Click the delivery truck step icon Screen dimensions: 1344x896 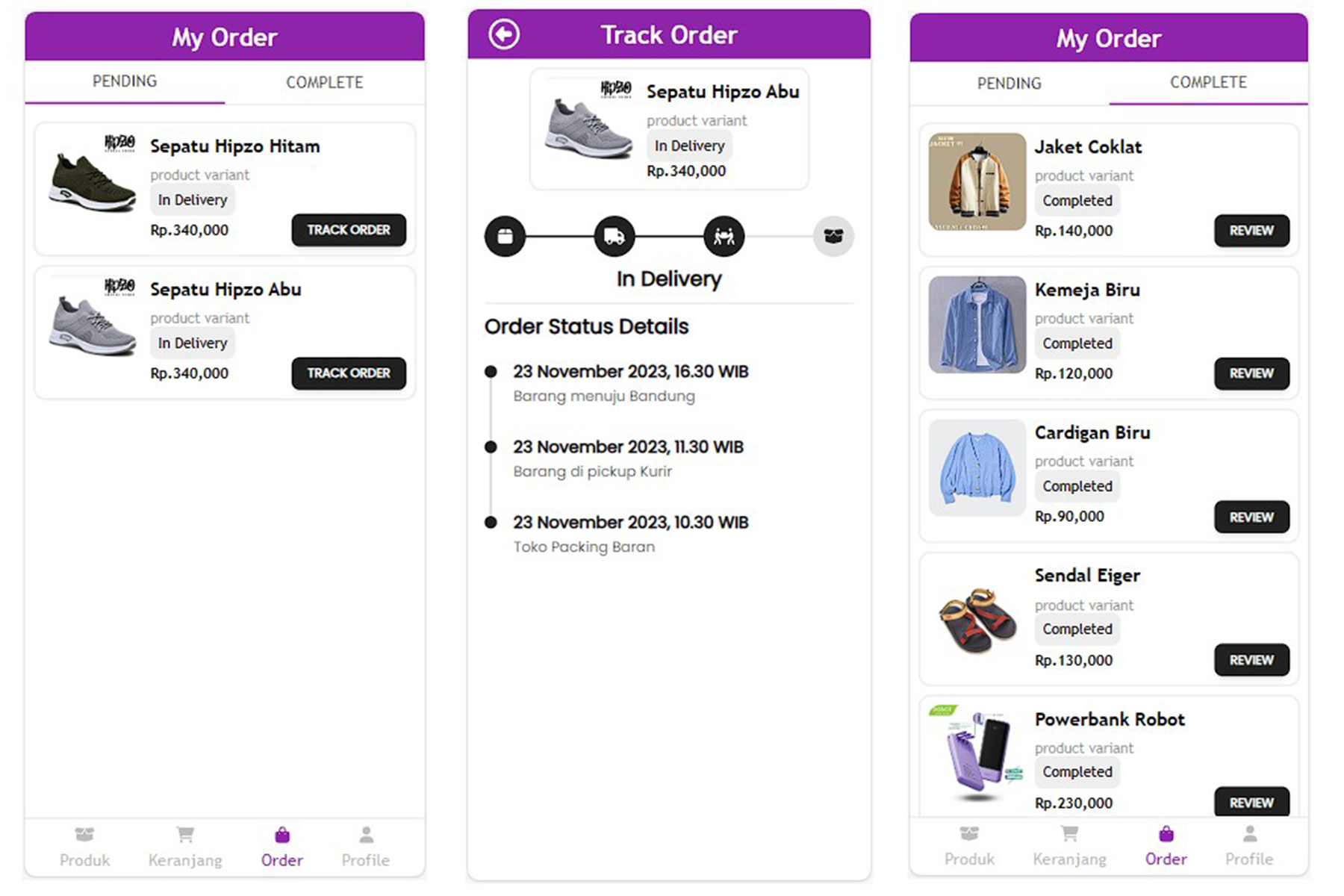tap(614, 237)
